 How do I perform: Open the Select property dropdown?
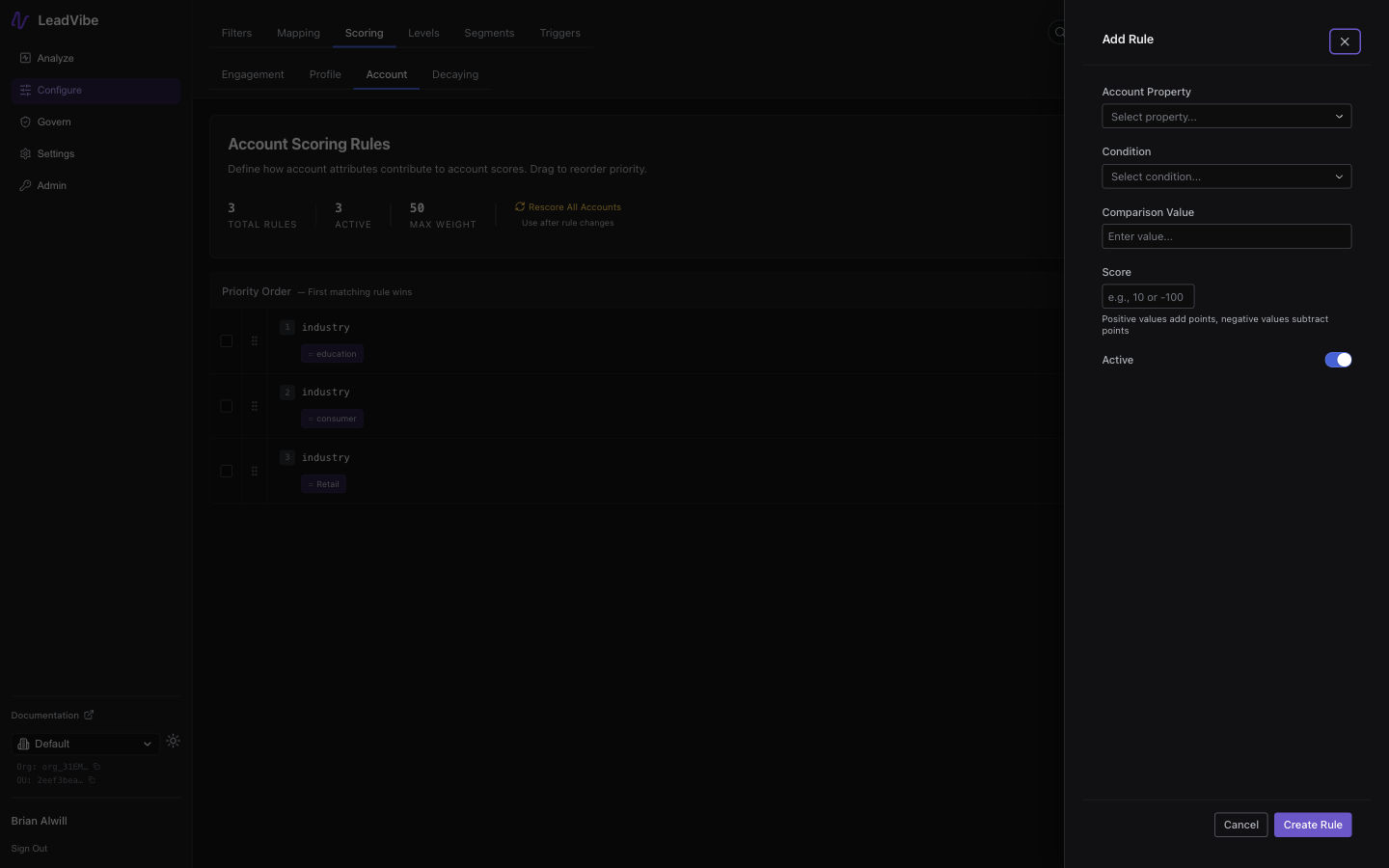click(x=1226, y=116)
